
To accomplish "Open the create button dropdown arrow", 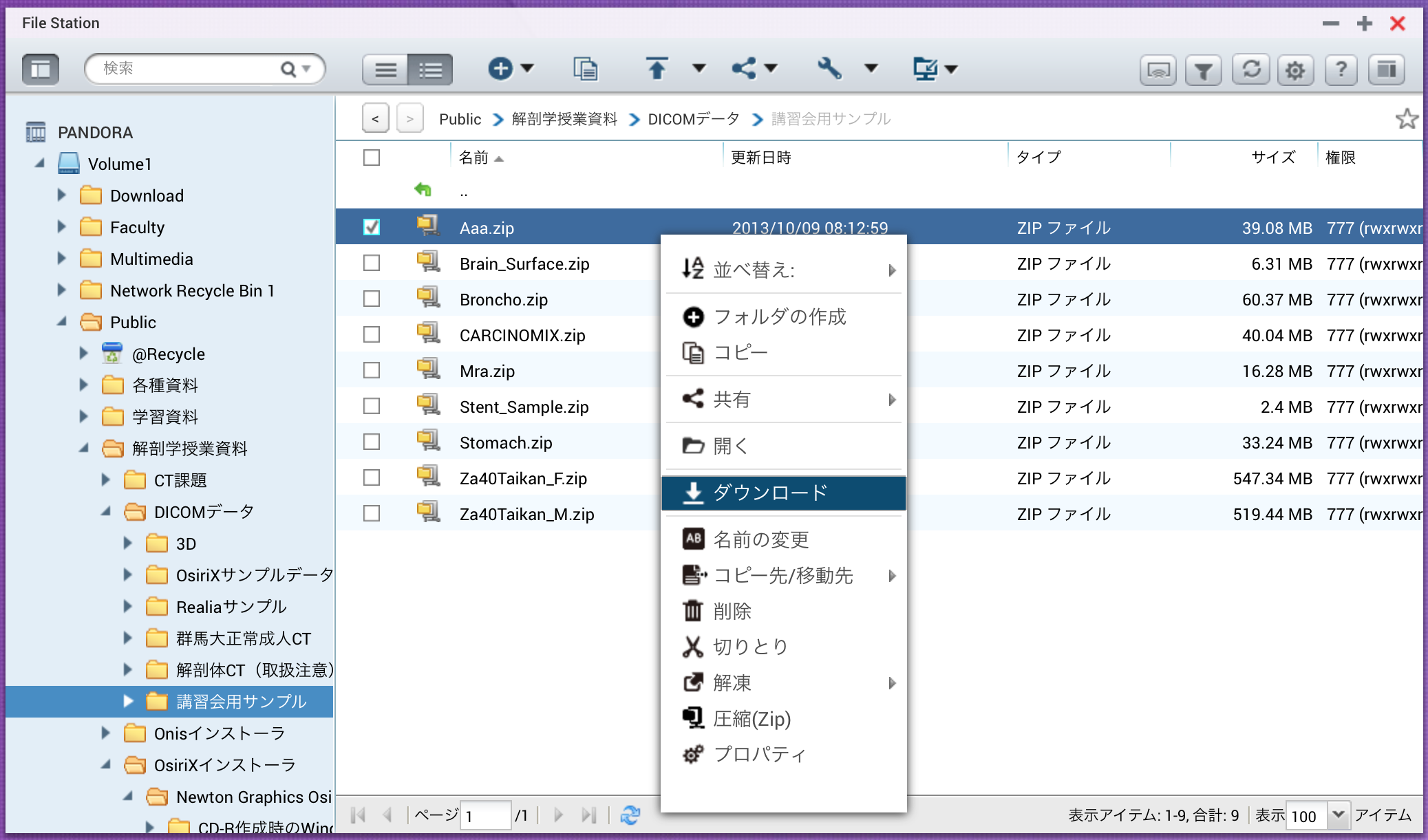I will (x=527, y=68).
